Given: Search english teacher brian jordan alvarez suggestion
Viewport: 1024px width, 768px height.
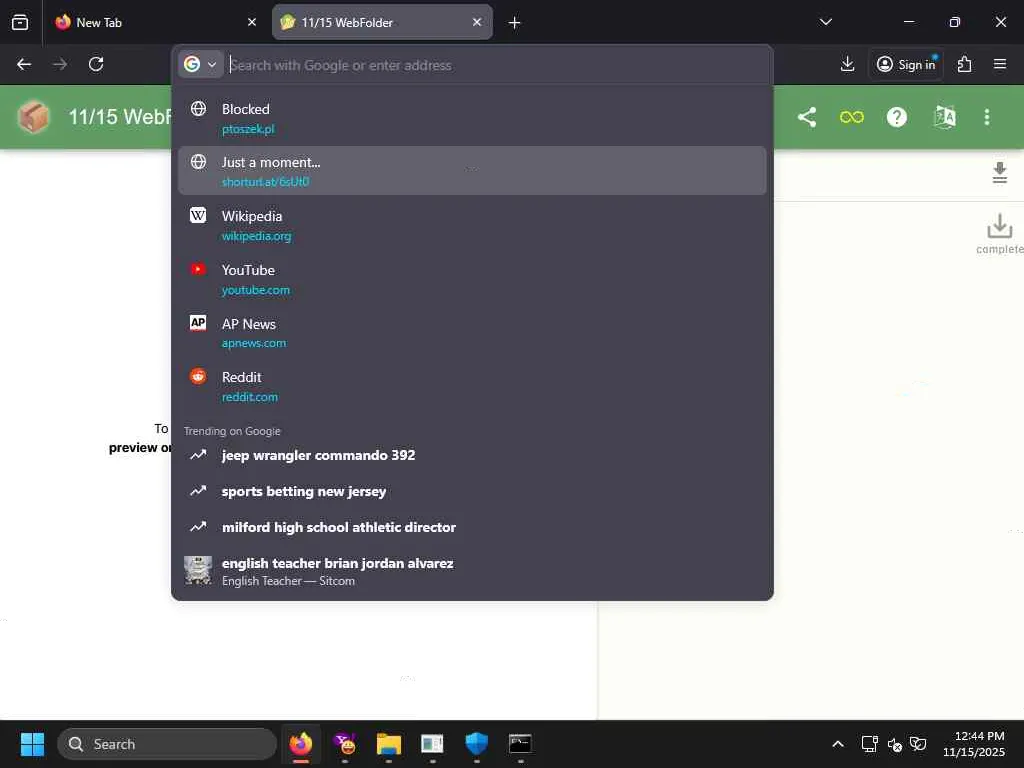Looking at the screenshot, I should tap(472, 571).
